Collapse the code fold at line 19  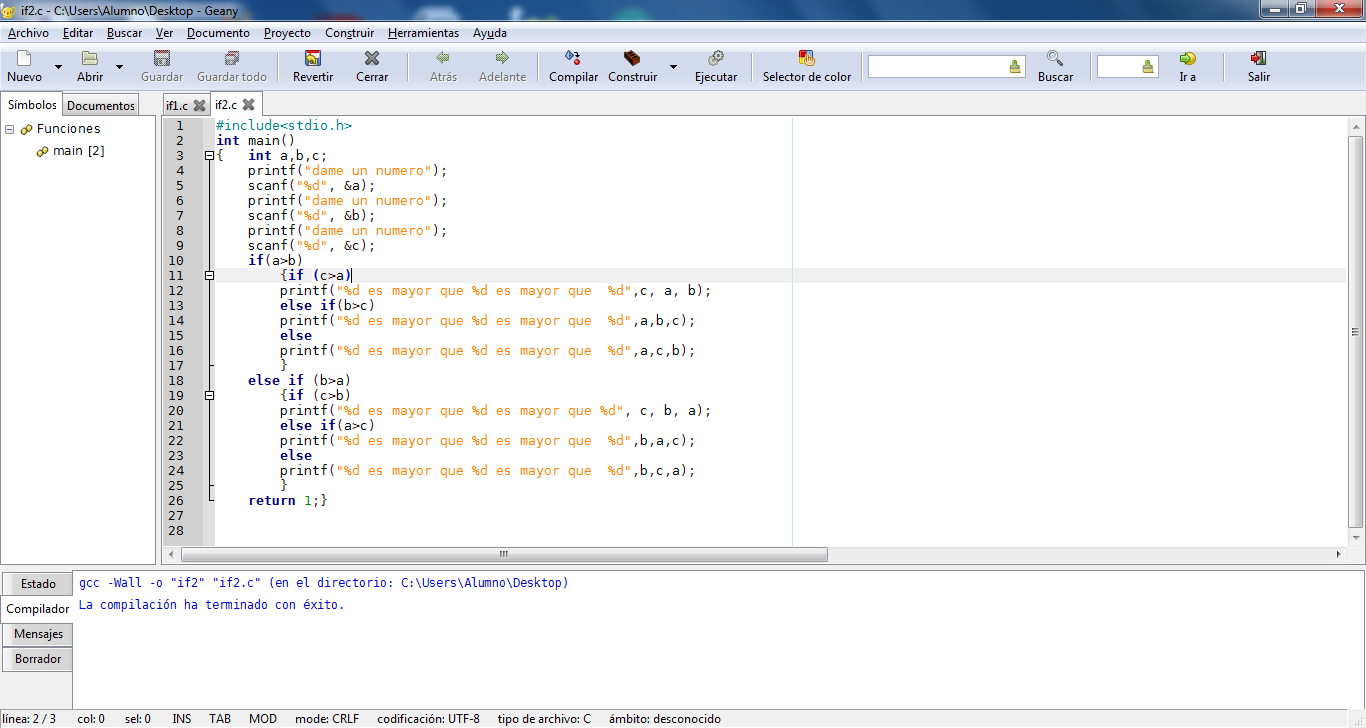pyautogui.click(x=209, y=395)
